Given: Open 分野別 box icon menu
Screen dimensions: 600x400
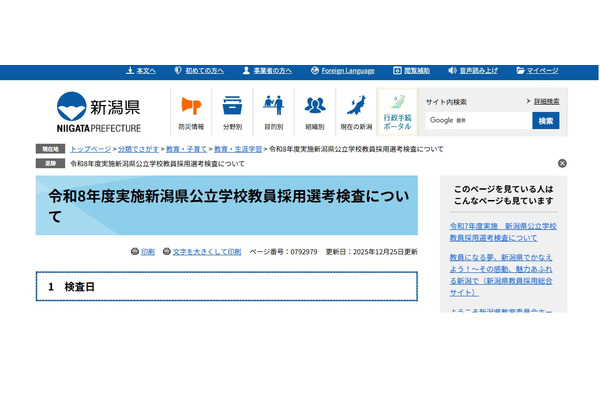Looking at the screenshot, I should click(x=232, y=112).
